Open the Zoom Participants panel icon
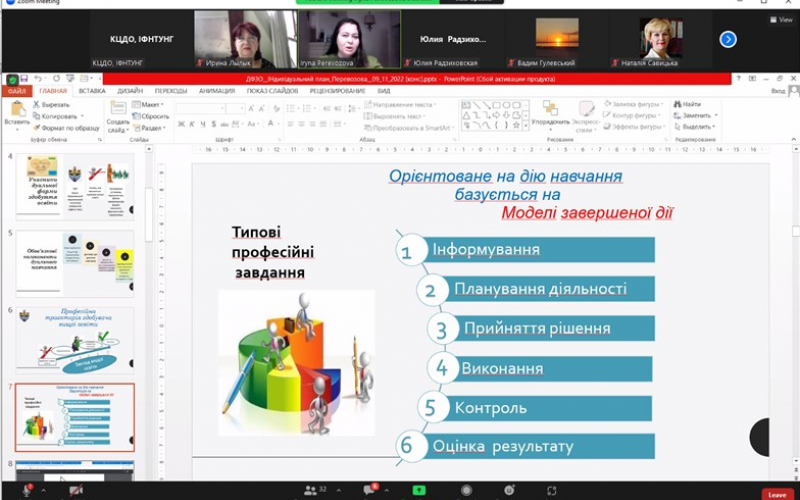 (310, 490)
